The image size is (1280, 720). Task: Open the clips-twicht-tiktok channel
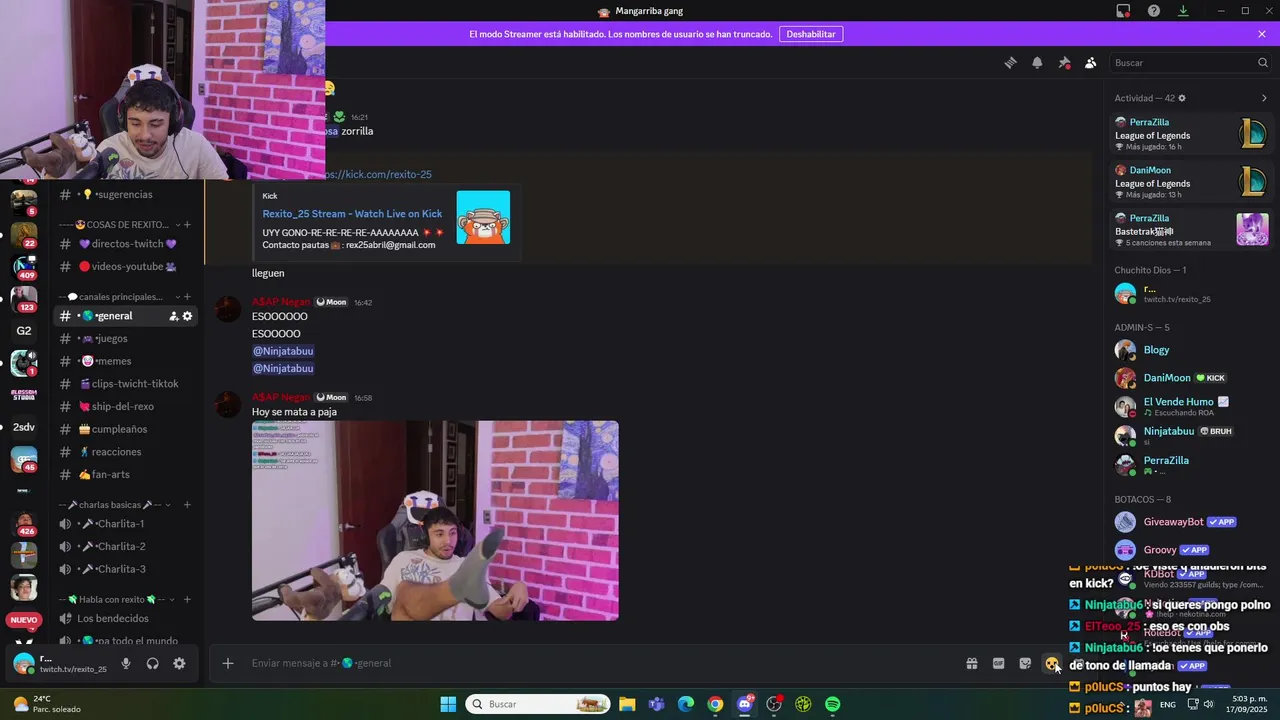click(127, 384)
